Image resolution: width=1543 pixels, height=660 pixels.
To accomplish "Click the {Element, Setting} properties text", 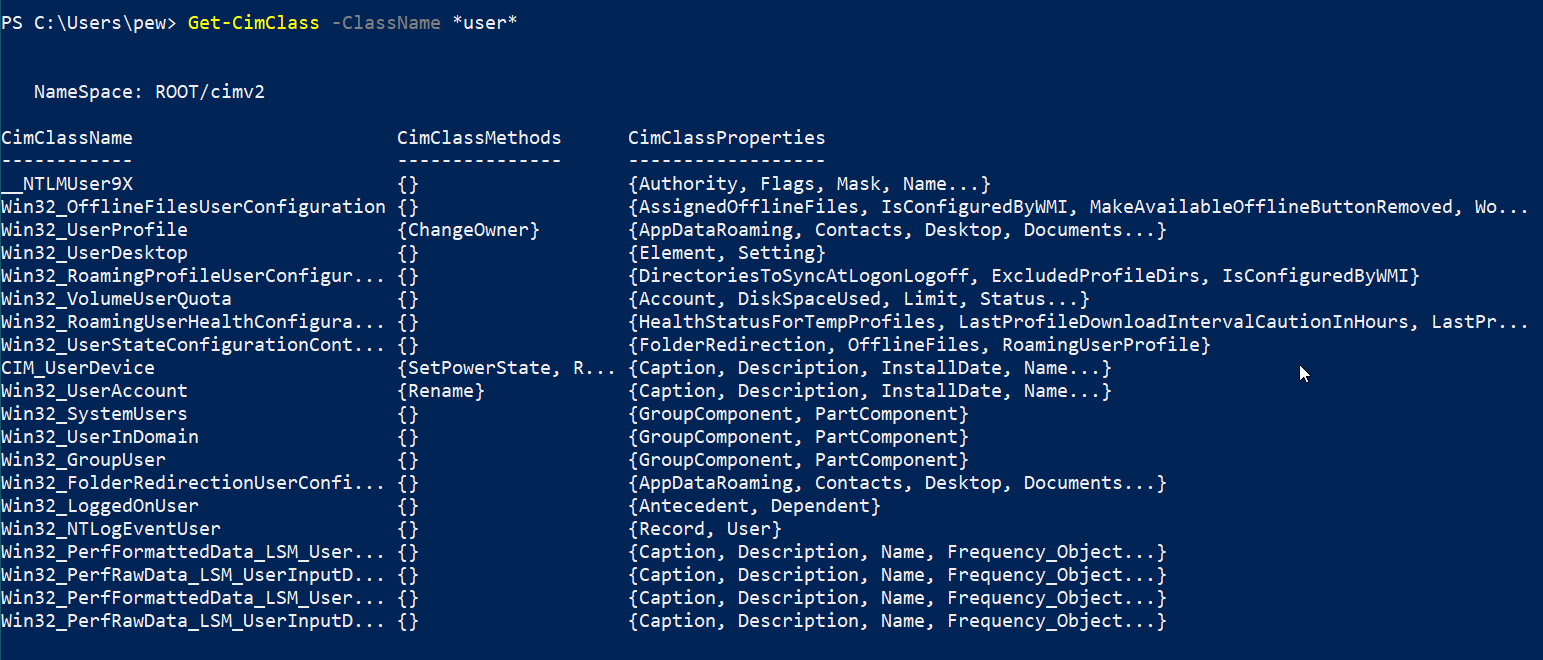I will pyautogui.click(x=727, y=253).
